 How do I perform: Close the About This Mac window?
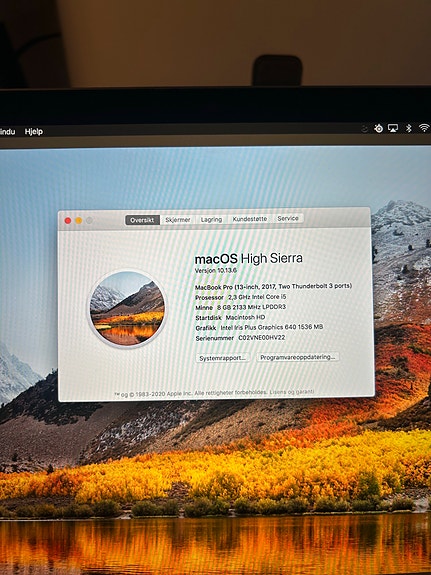(x=68, y=220)
